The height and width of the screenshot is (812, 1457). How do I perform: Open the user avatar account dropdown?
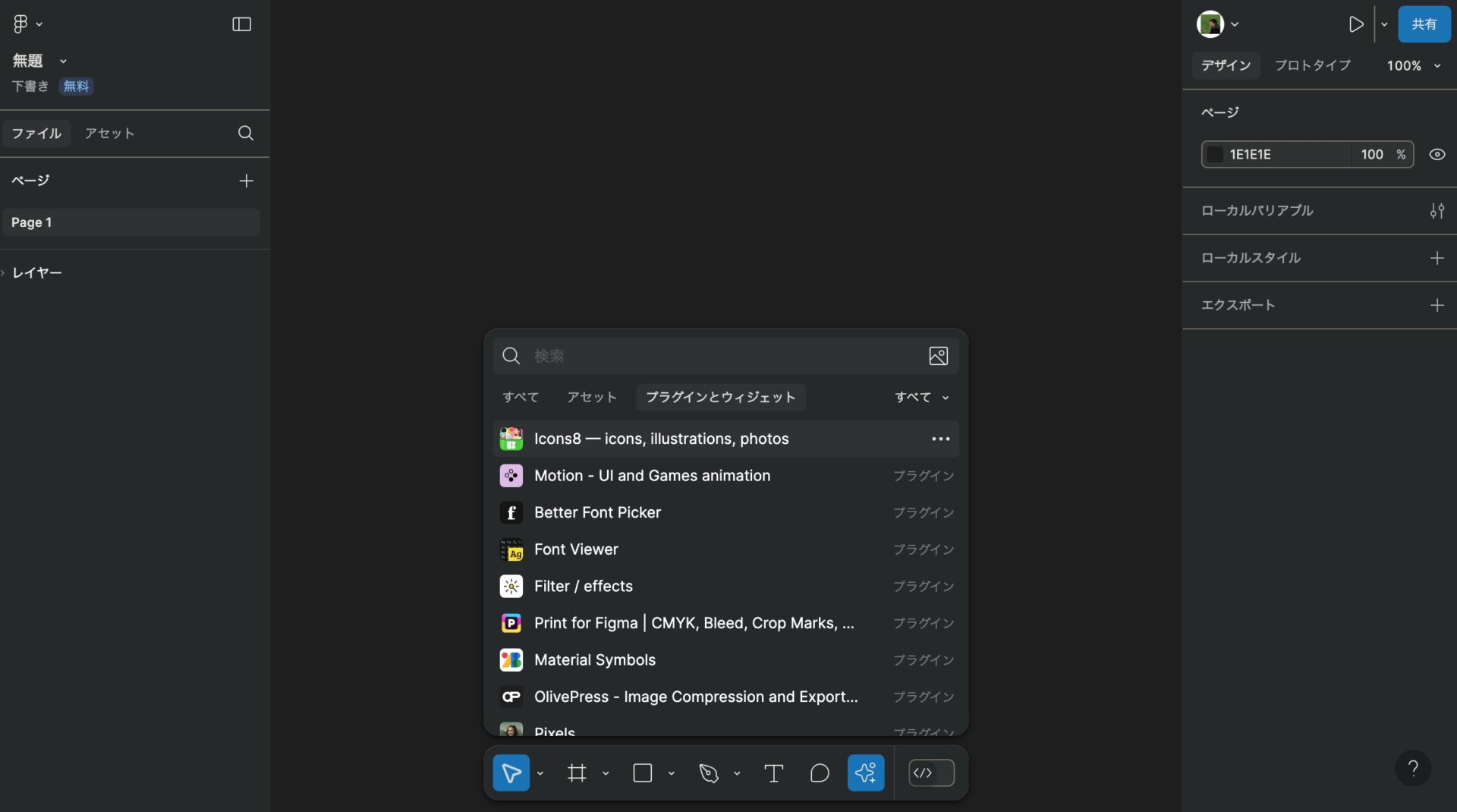point(1217,24)
